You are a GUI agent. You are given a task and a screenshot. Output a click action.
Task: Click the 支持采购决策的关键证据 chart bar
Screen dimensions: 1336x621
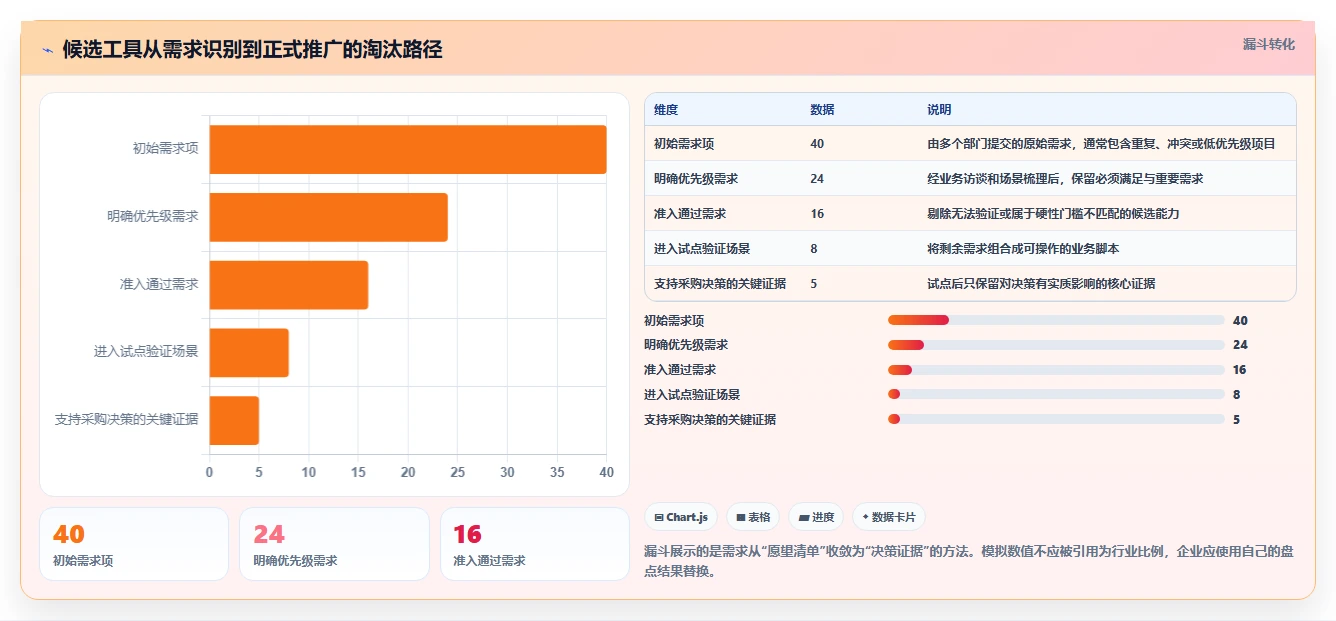234,420
